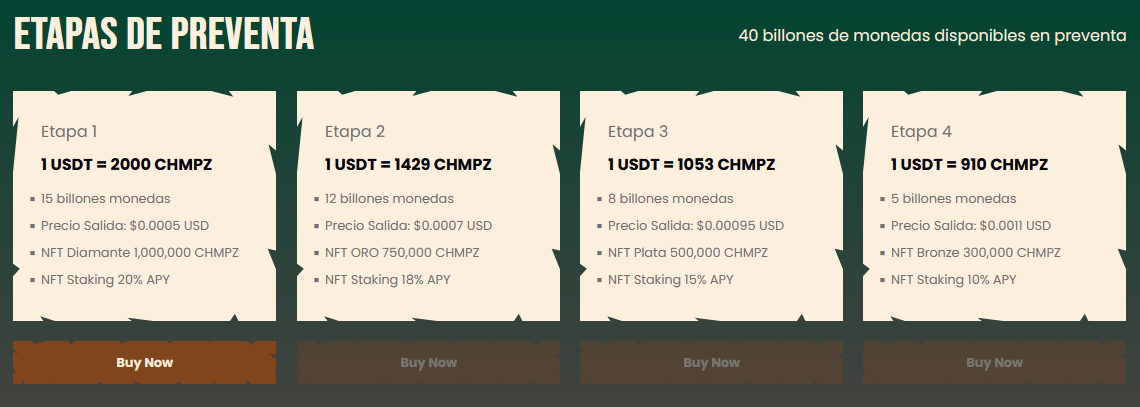The image size is (1140, 407).
Task: Select the Etapa 3 card title
Action: pos(638,132)
